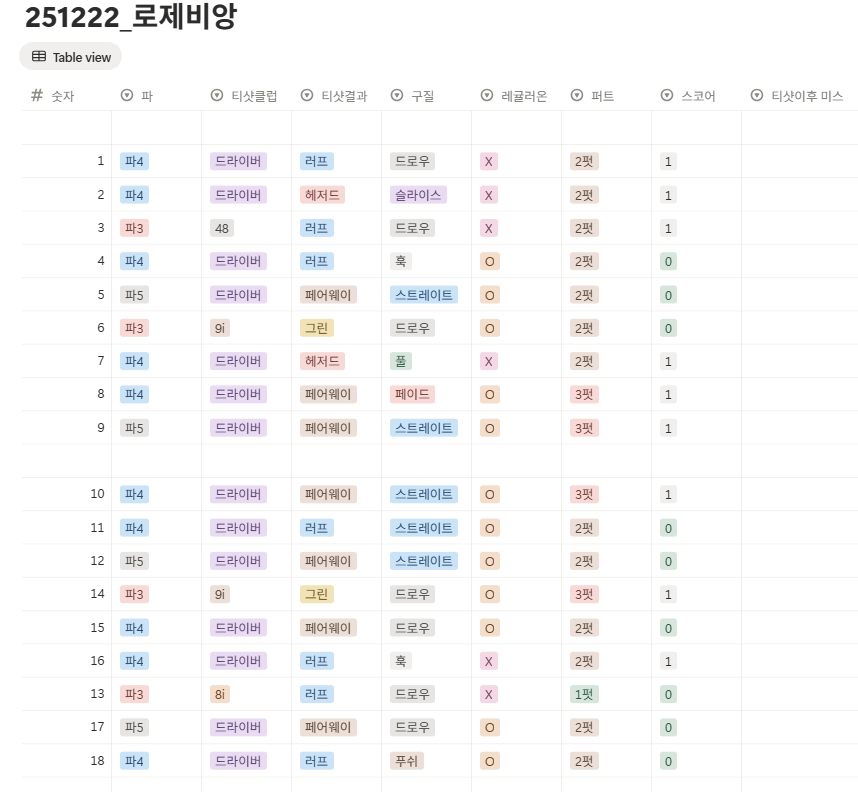Click the table icon in Table view
The width and height of the screenshot is (858, 792).
coord(39,56)
